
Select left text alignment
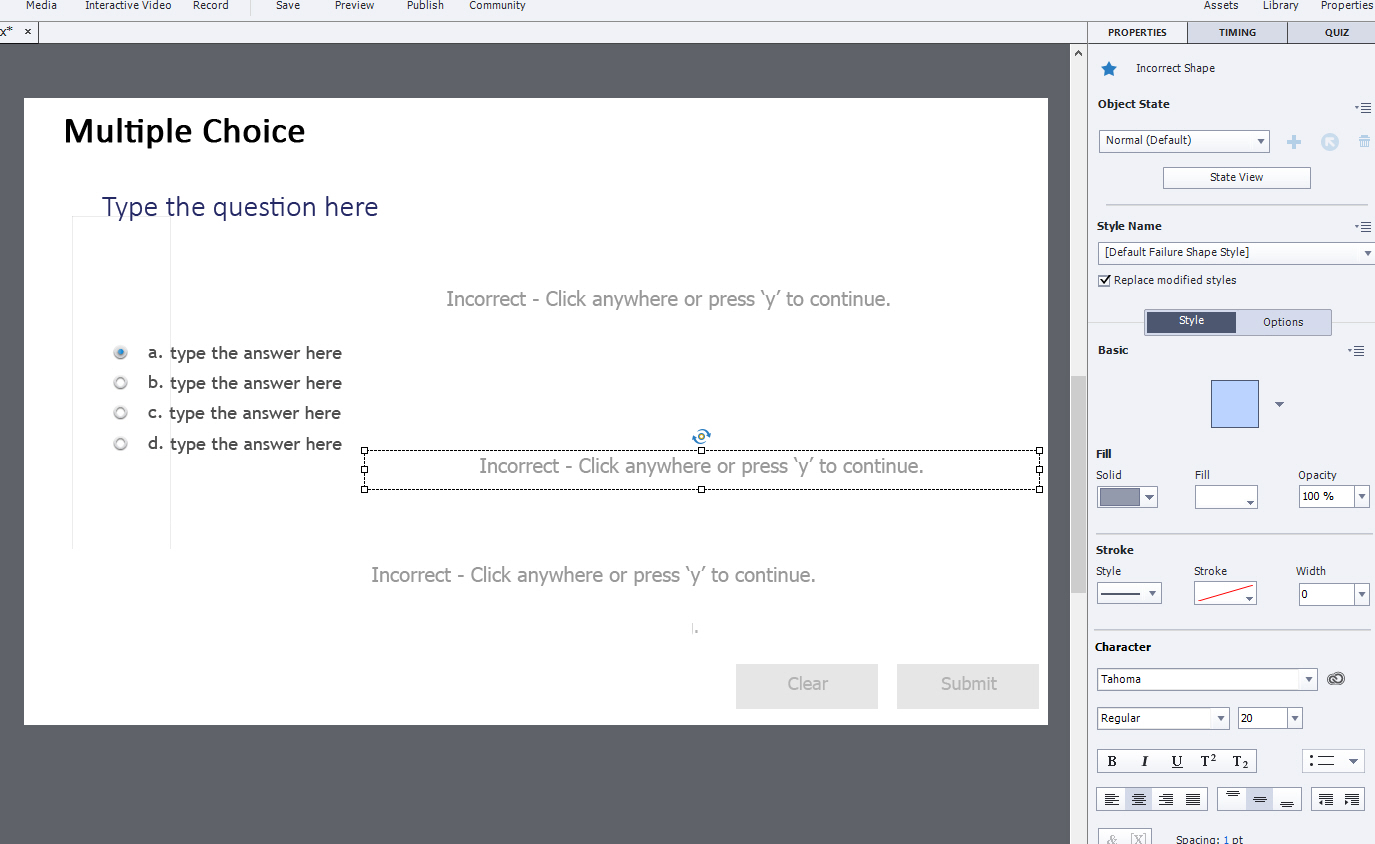1112,799
